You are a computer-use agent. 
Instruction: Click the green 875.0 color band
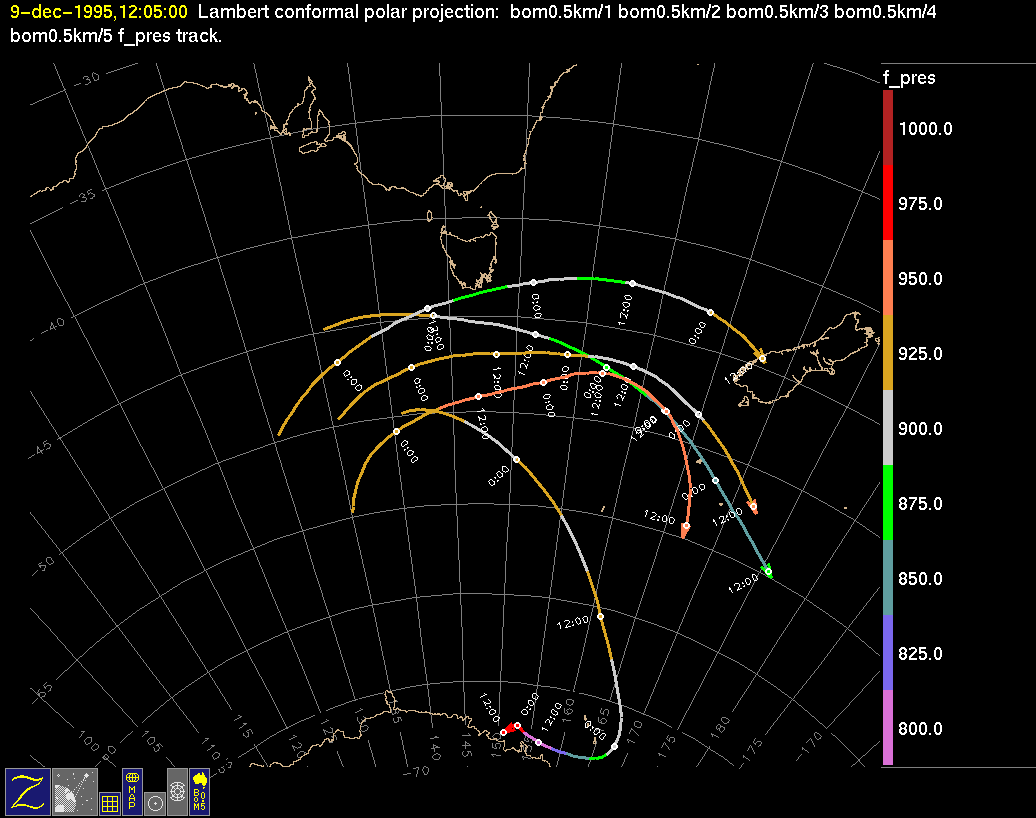[888, 503]
